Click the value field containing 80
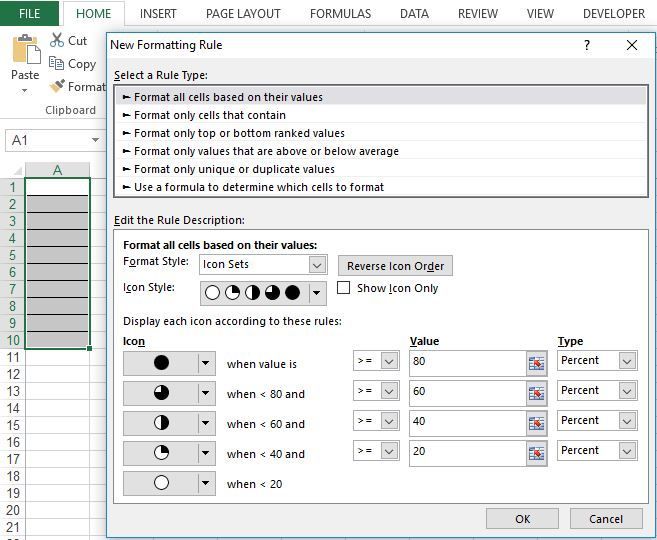Viewport: 657px width, 540px height. (468, 363)
